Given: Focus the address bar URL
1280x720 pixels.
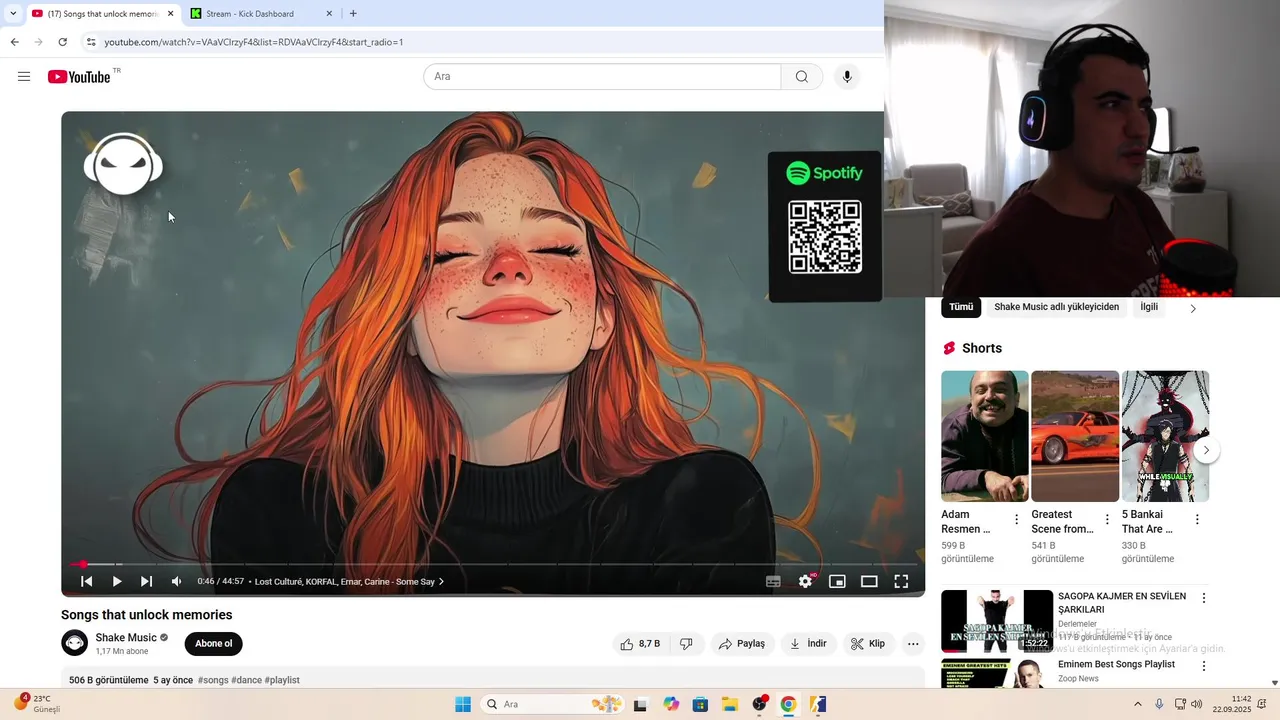Looking at the screenshot, I should [x=254, y=42].
